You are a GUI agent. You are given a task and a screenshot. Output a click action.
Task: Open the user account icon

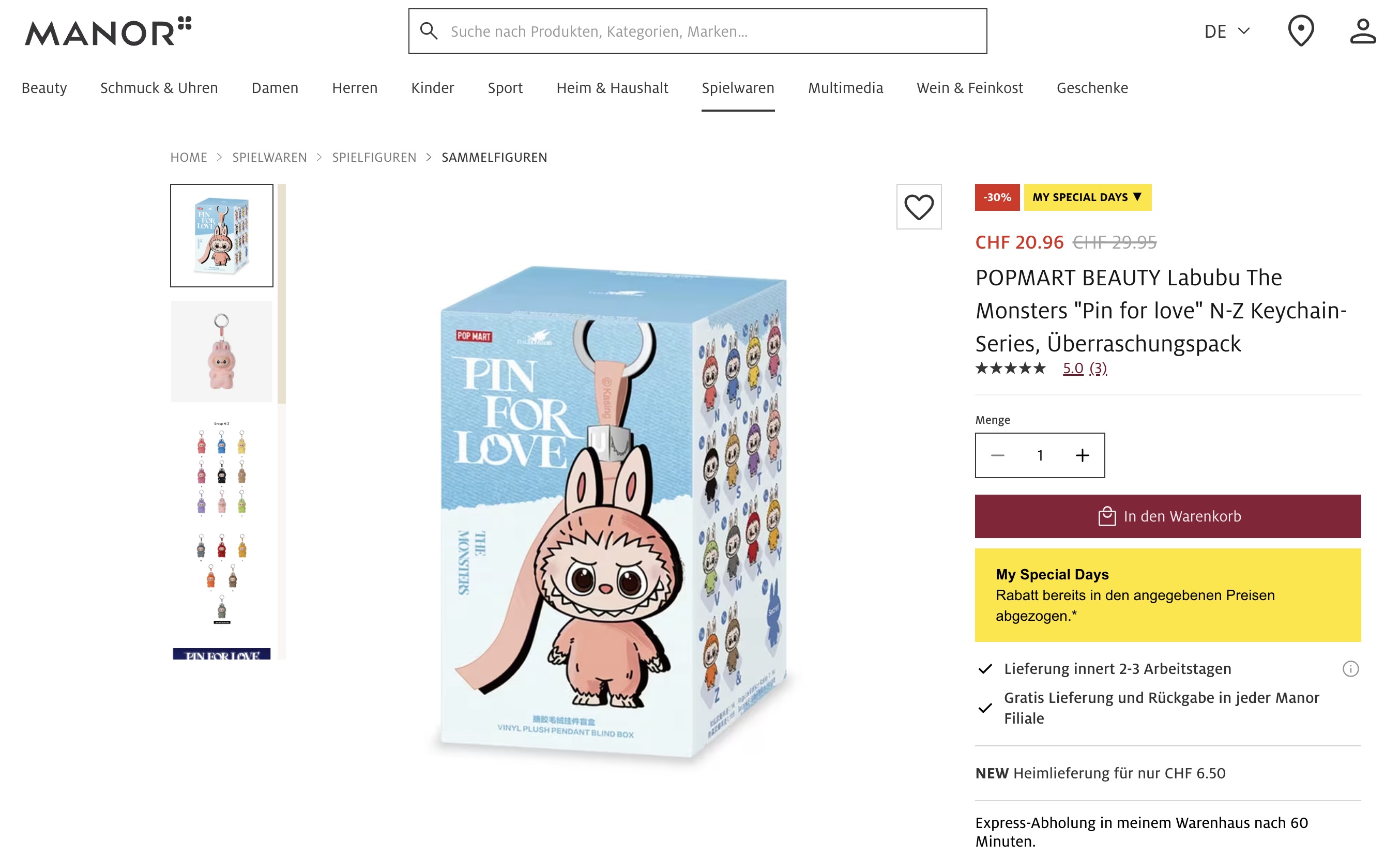(1362, 31)
